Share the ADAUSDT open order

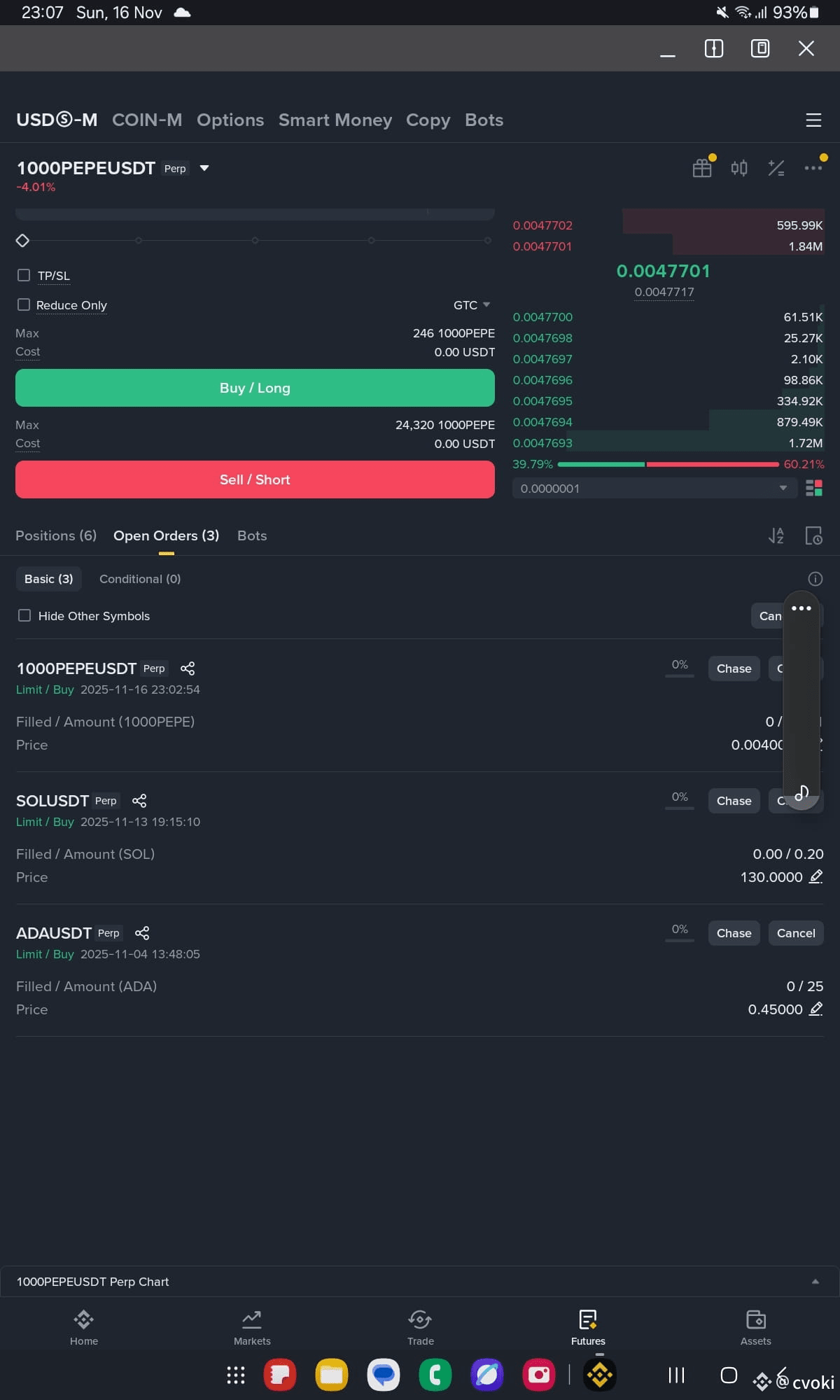(x=142, y=933)
